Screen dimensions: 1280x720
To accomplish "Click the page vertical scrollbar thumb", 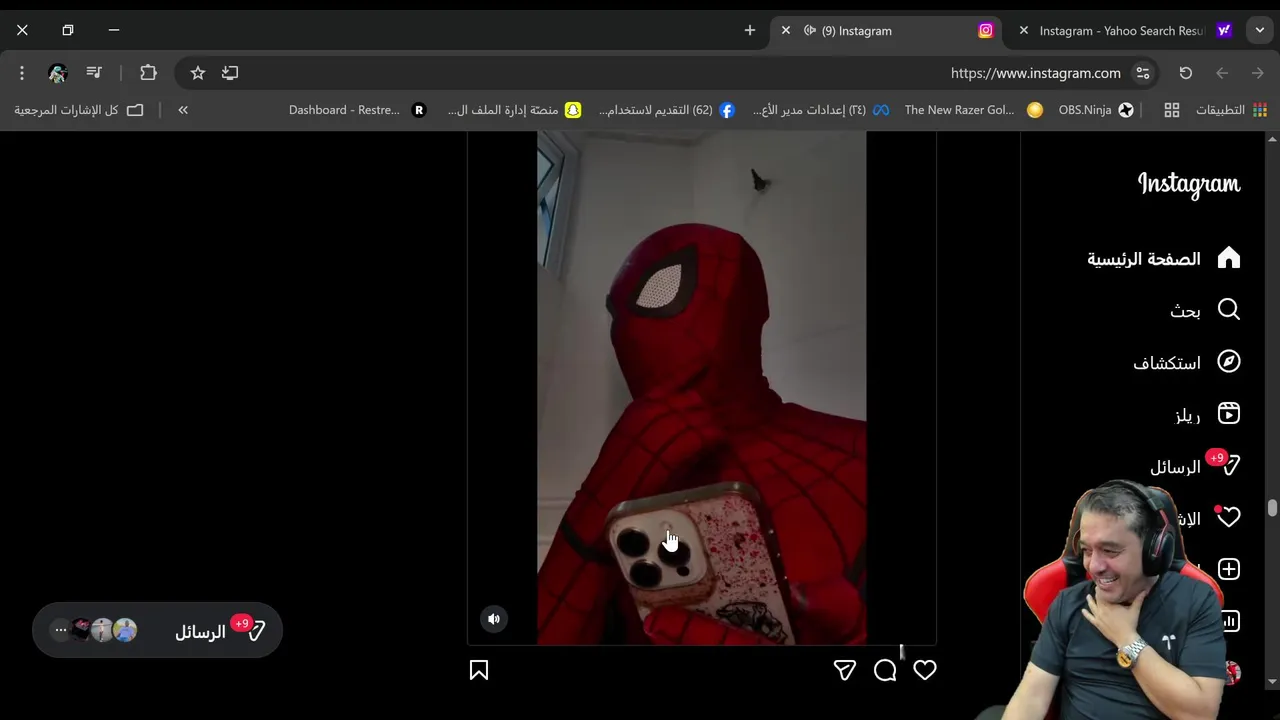I will coord(1272,508).
